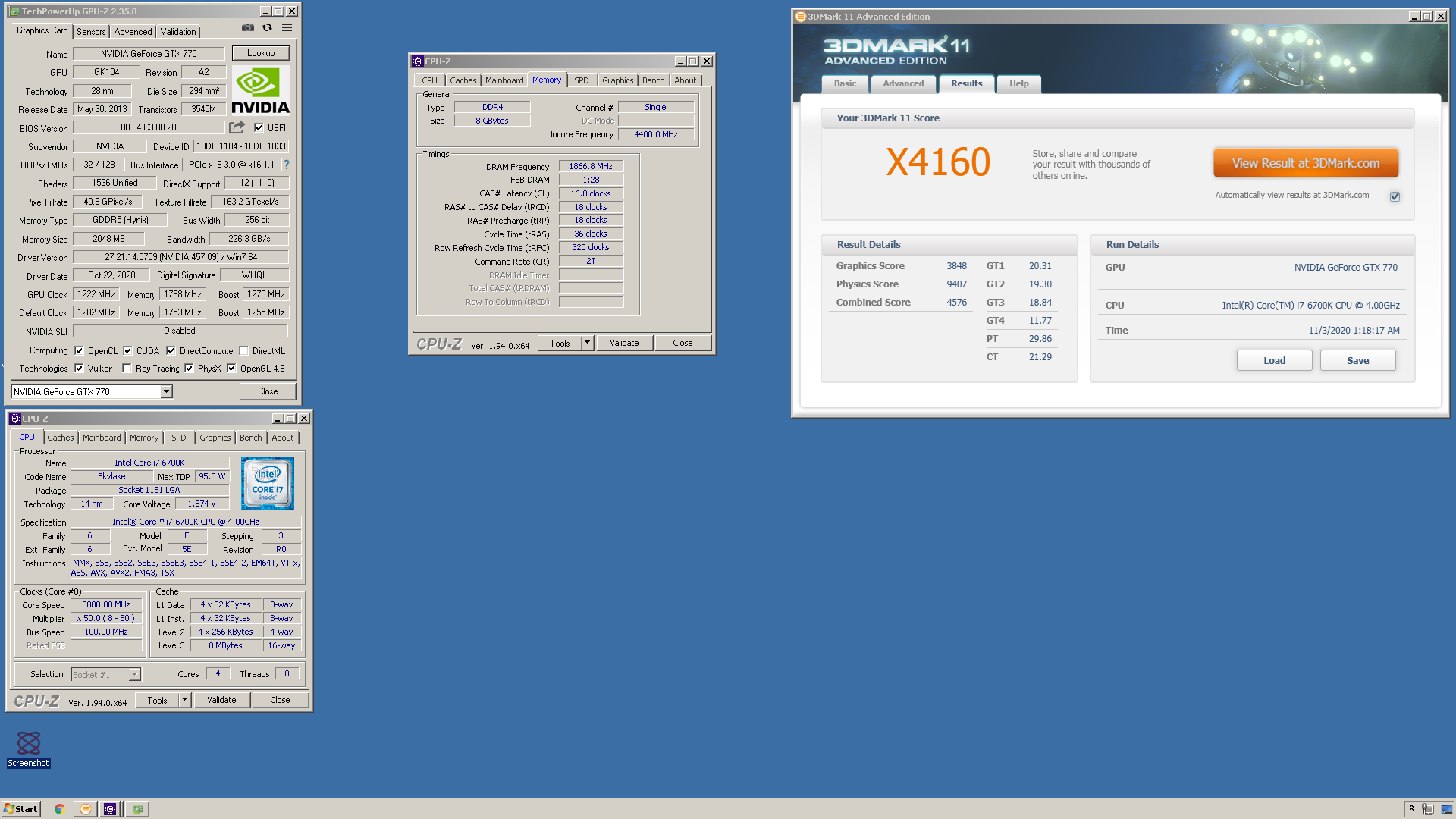
Task: Click Close button in GPU-Z
Action: coord(268,391)
